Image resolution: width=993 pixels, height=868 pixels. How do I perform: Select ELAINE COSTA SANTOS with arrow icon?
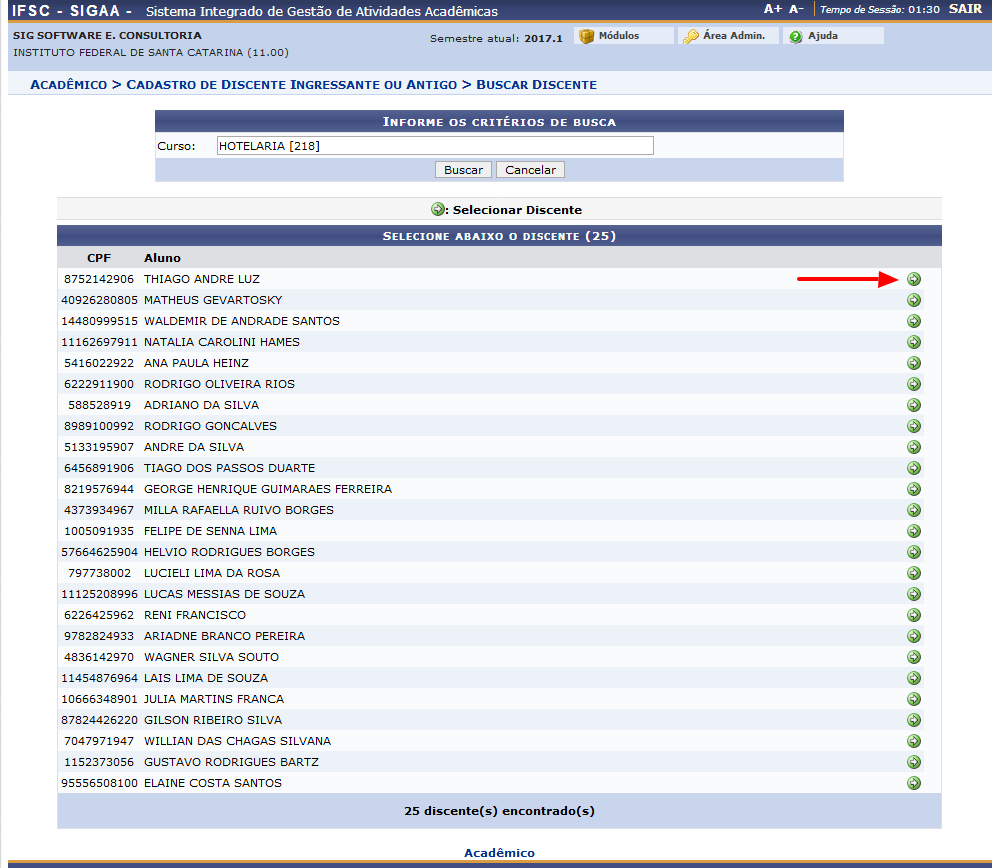913,783
